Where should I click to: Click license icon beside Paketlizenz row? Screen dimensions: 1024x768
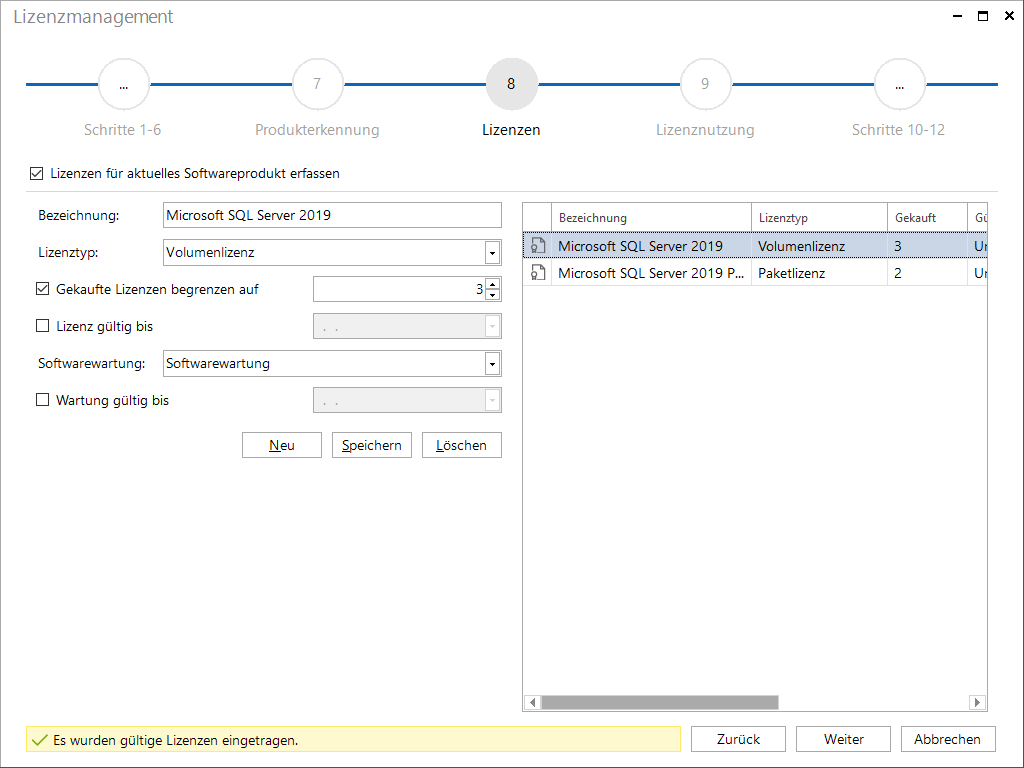537,272
